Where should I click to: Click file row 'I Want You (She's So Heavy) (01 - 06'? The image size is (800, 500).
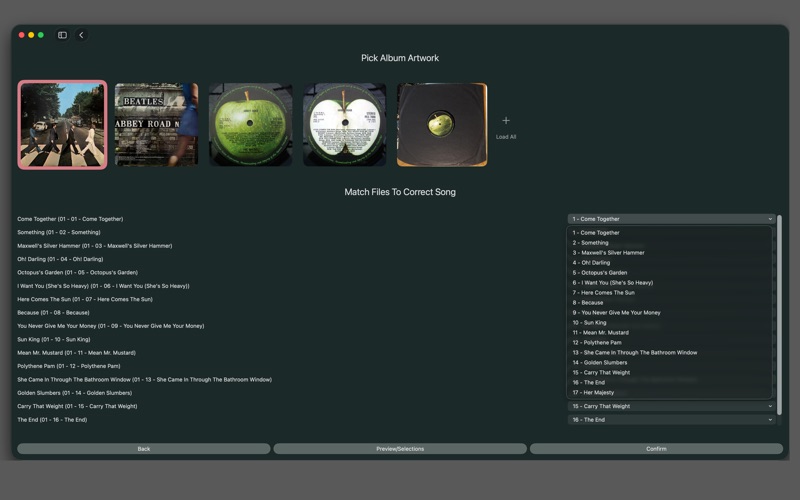103,286
